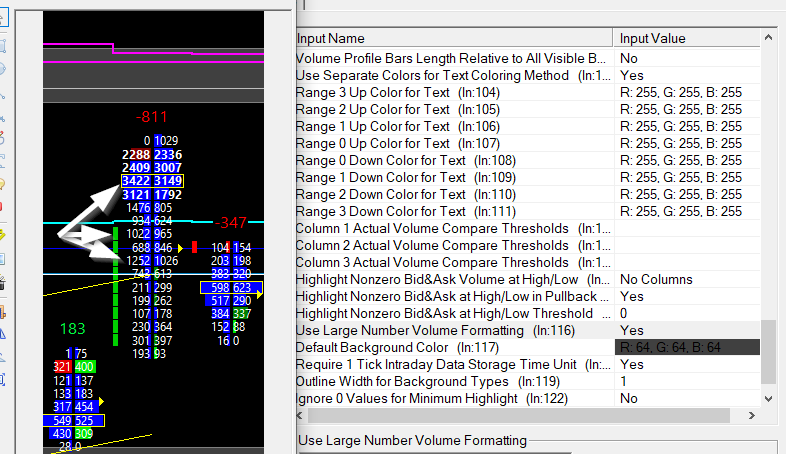This screenshot has height=454, width=786.
Task: Select Range 0 Down Color for Text row name
Action: coord(455,160)
